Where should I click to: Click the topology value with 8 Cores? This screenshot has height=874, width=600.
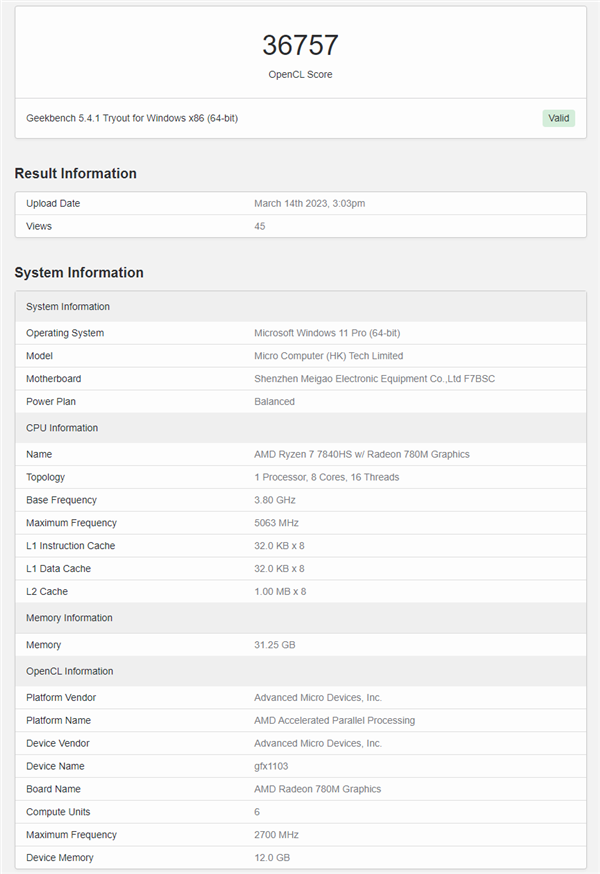326,477
